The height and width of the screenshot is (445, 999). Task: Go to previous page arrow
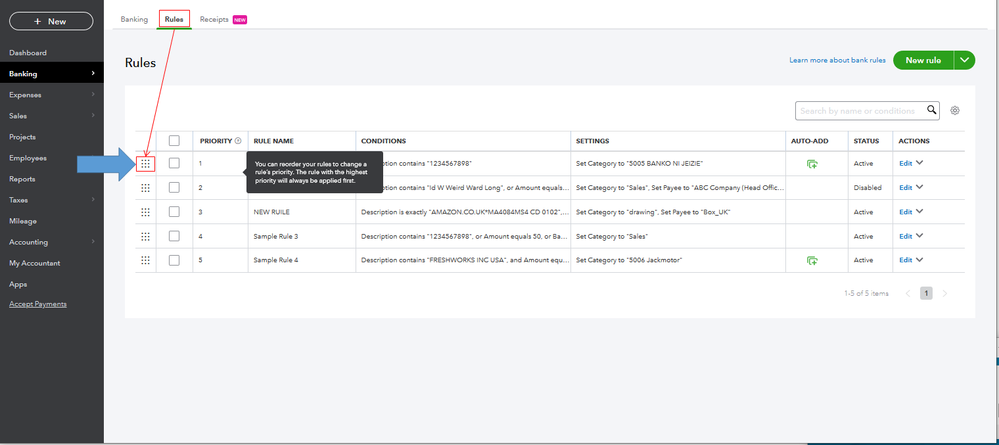pyautogui.click(x=907, y=293)
